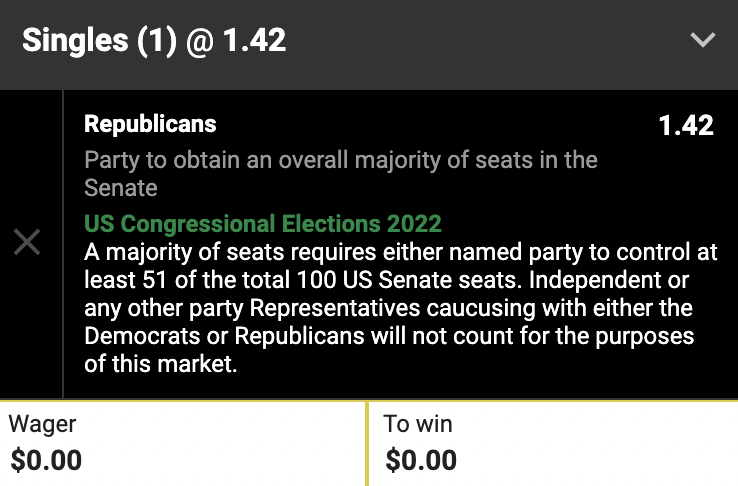This screenshot has height=486, width=738.
Task: Click the yellow divider left of To win
Action: [368, 444]
